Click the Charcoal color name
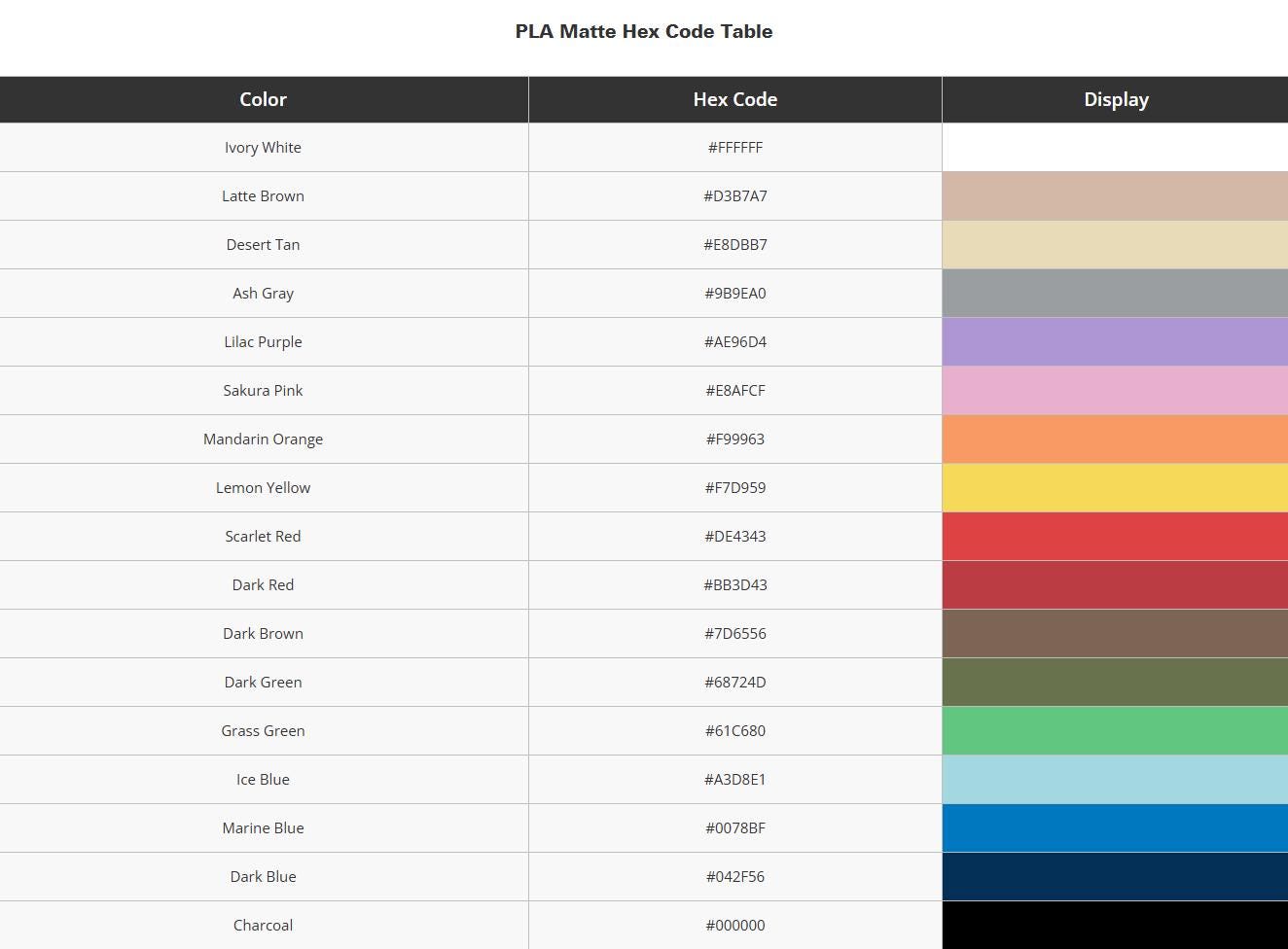 [263, 926]
